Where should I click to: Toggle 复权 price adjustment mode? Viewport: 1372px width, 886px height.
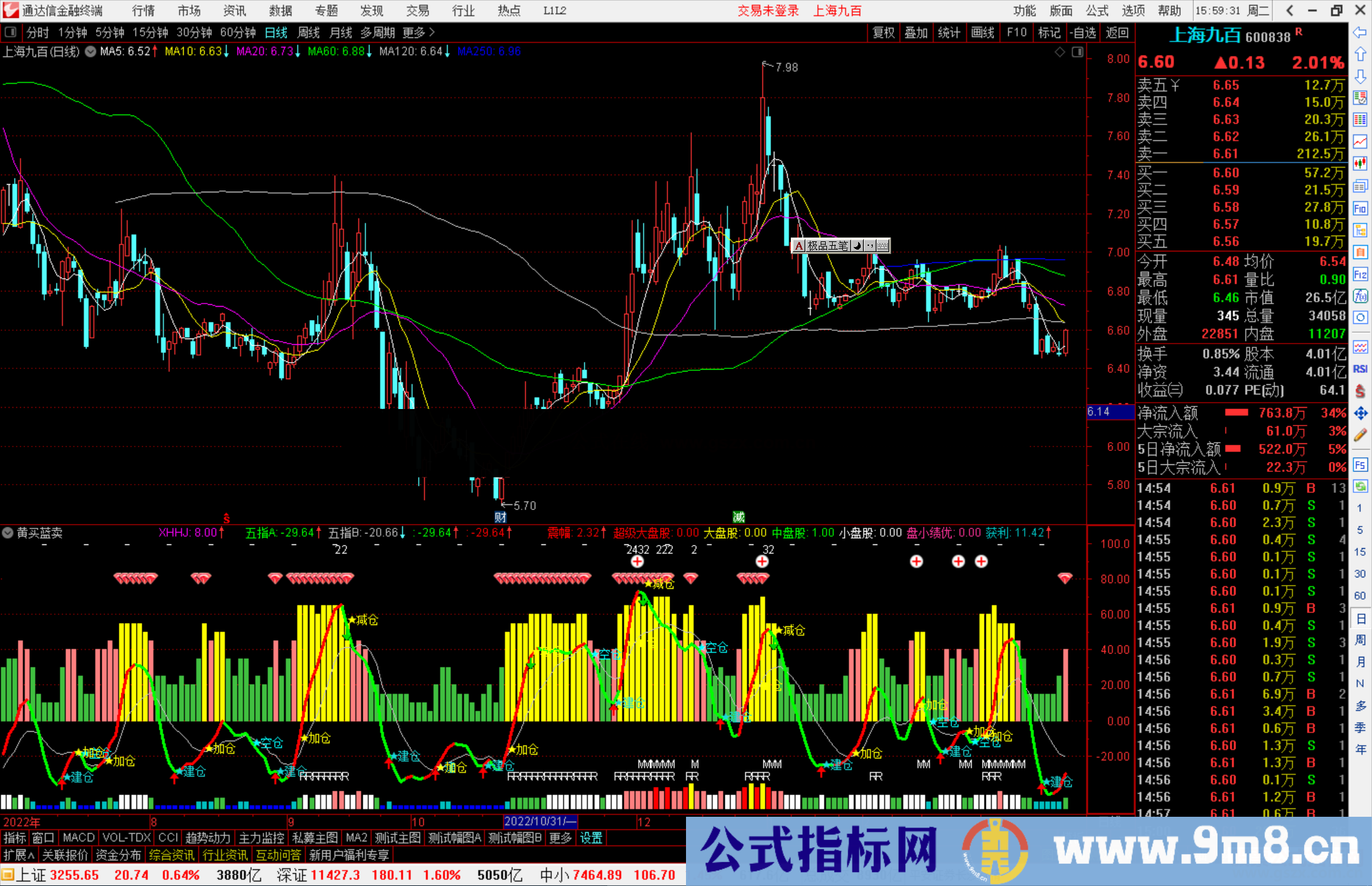pyautogui.click(x=883, y=32)
